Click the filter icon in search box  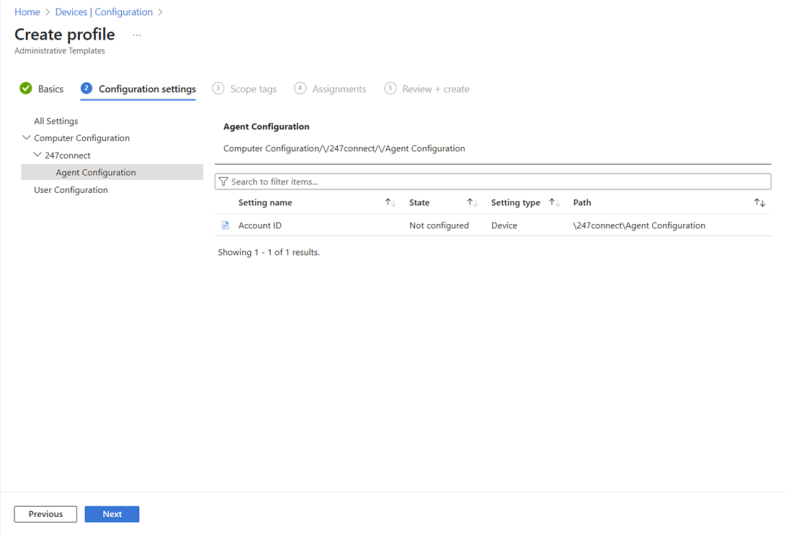224,182
